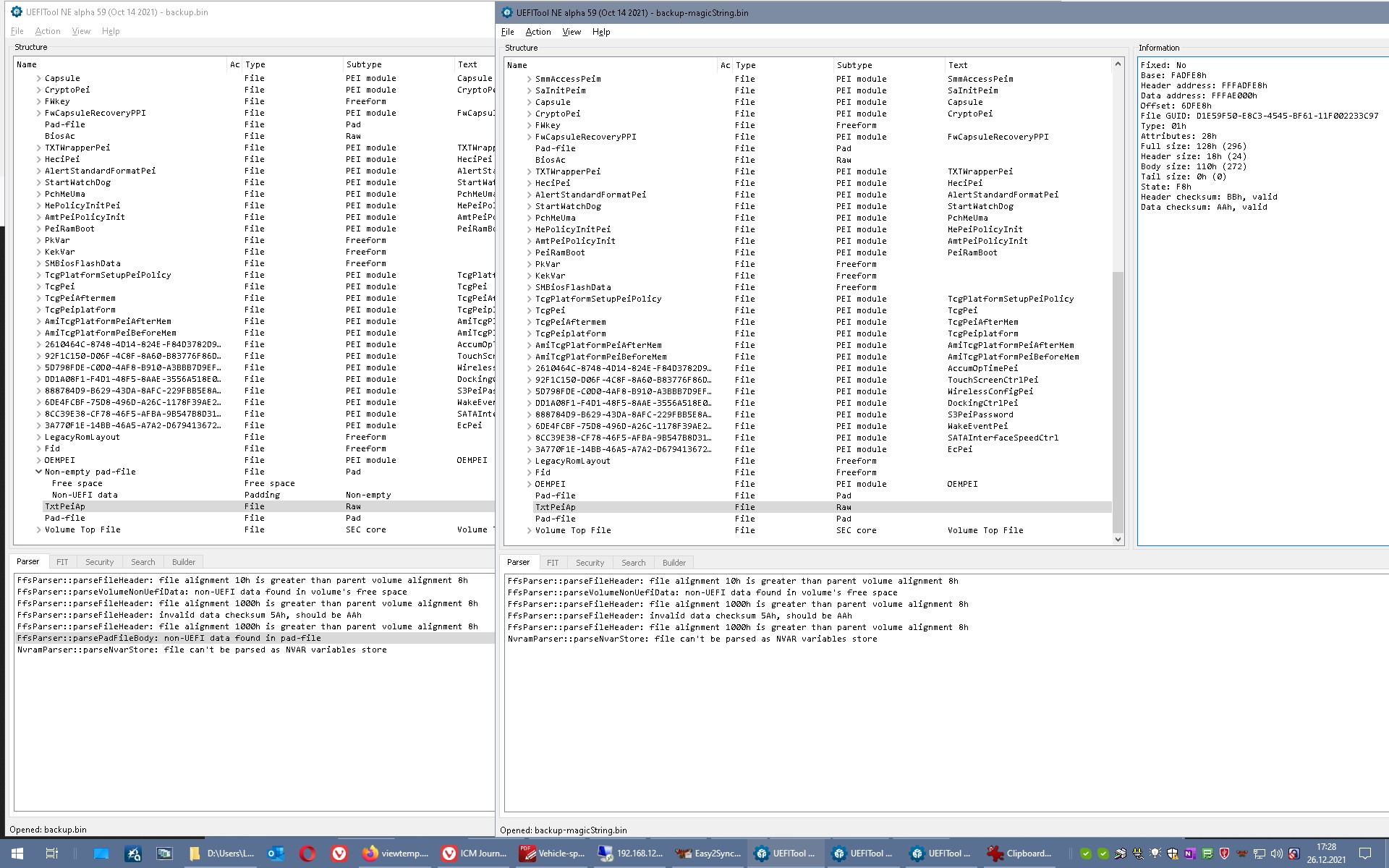Open the 192.168.12 remote session taskbar item
This screenshot has width=1389, height=868.
point(630,854)
